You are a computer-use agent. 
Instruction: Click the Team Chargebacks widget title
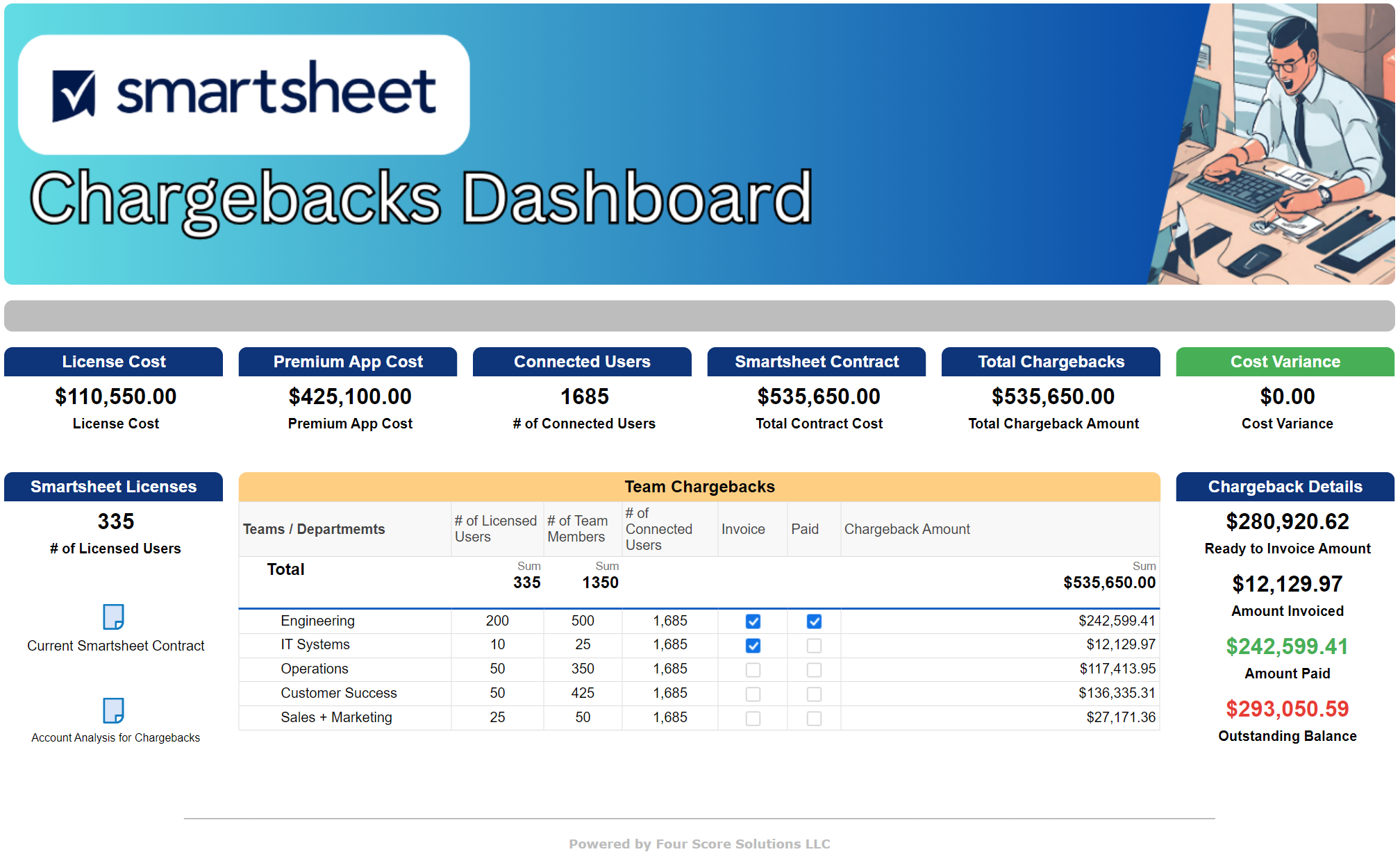coord(699,487)
